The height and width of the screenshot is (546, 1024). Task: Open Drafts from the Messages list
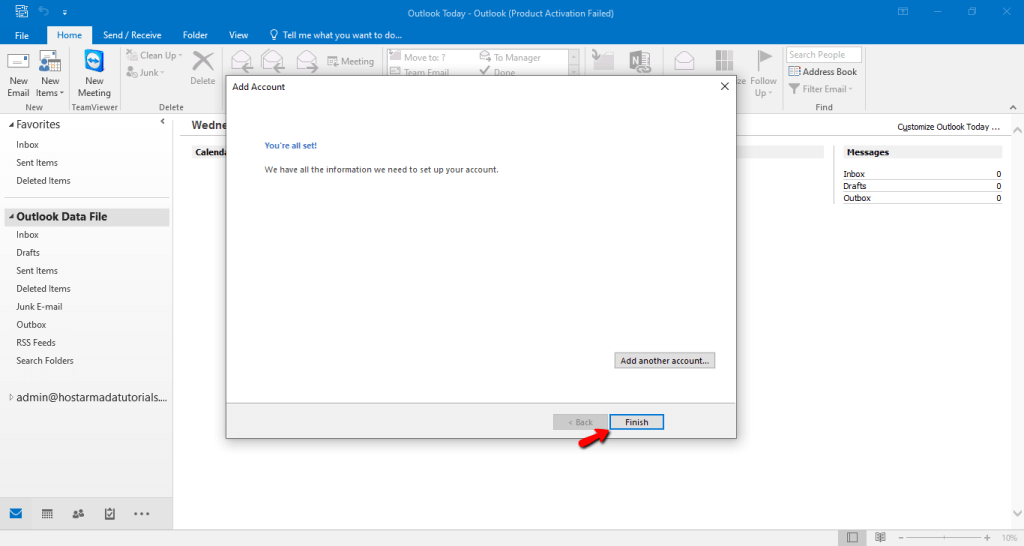854,186
